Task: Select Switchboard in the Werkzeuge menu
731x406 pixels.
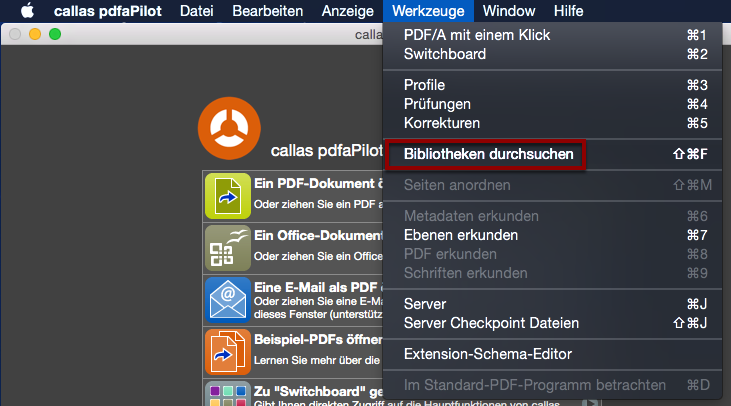Action: [552, 54]
